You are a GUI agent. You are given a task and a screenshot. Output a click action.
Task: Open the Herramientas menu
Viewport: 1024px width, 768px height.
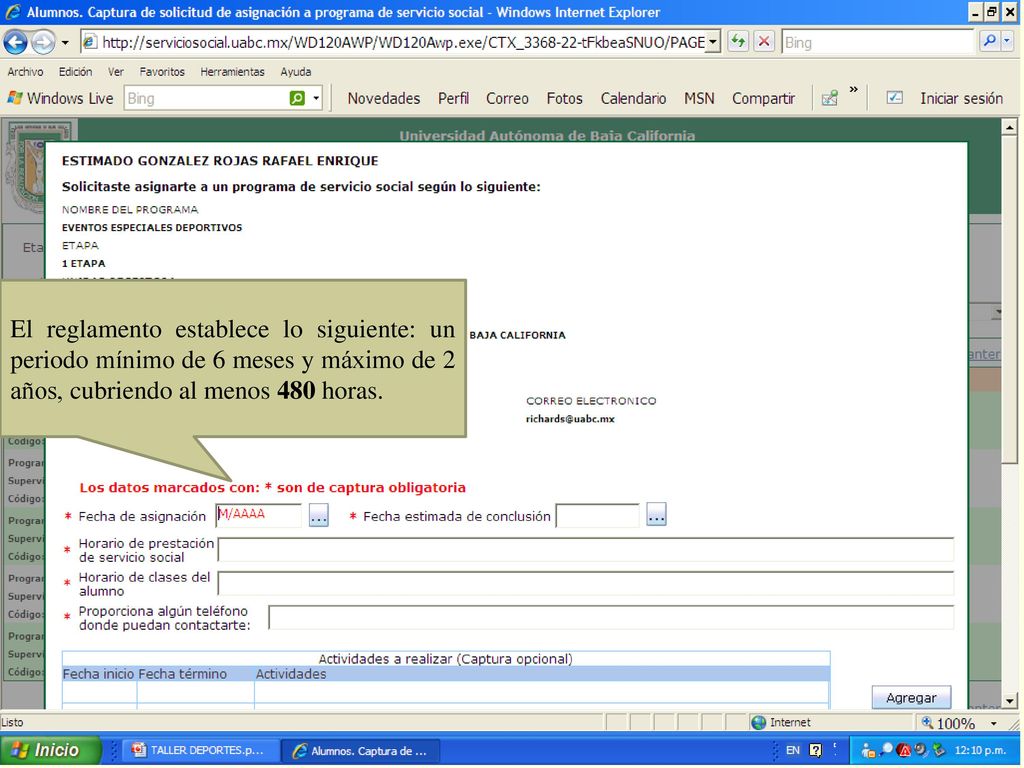[x=232, y=72]
